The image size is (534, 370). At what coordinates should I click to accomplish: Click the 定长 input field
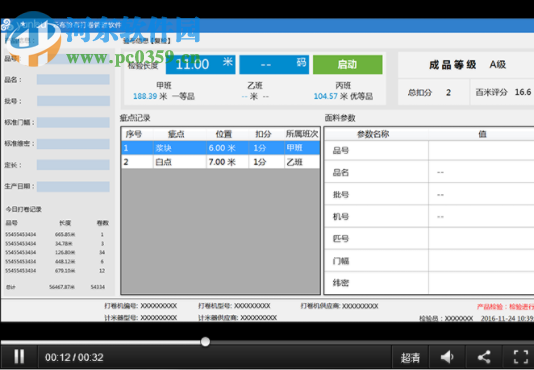coord(73,165)
